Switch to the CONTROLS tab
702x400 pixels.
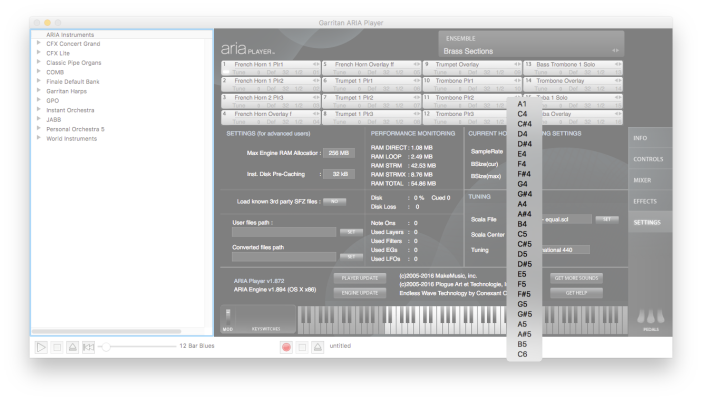coord(650,159)
